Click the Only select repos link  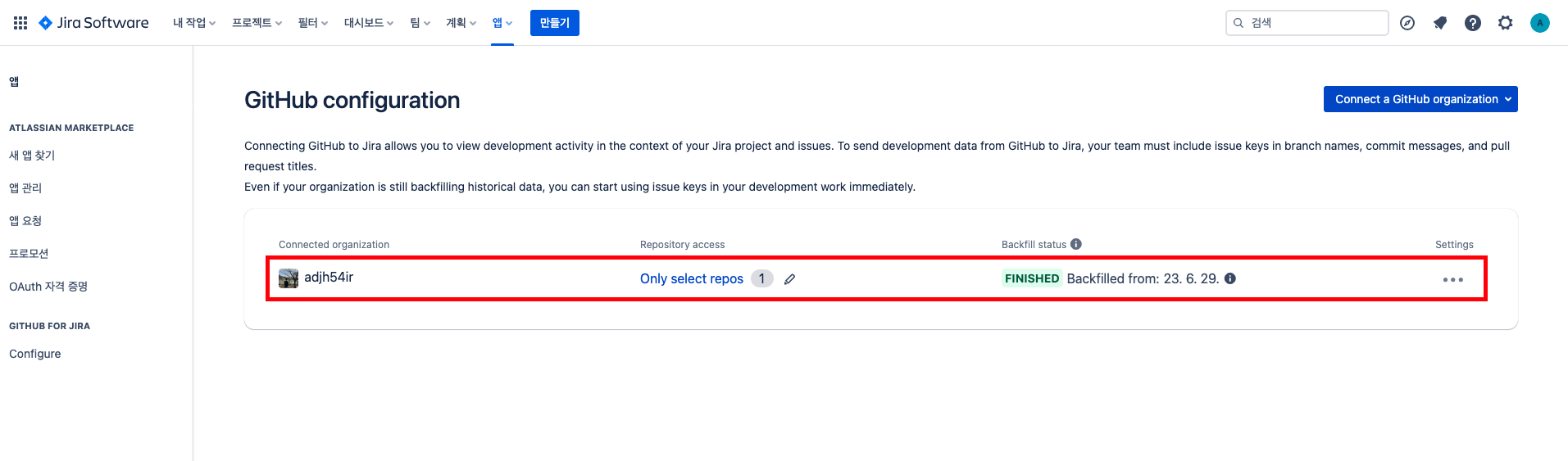click(692, 278)
